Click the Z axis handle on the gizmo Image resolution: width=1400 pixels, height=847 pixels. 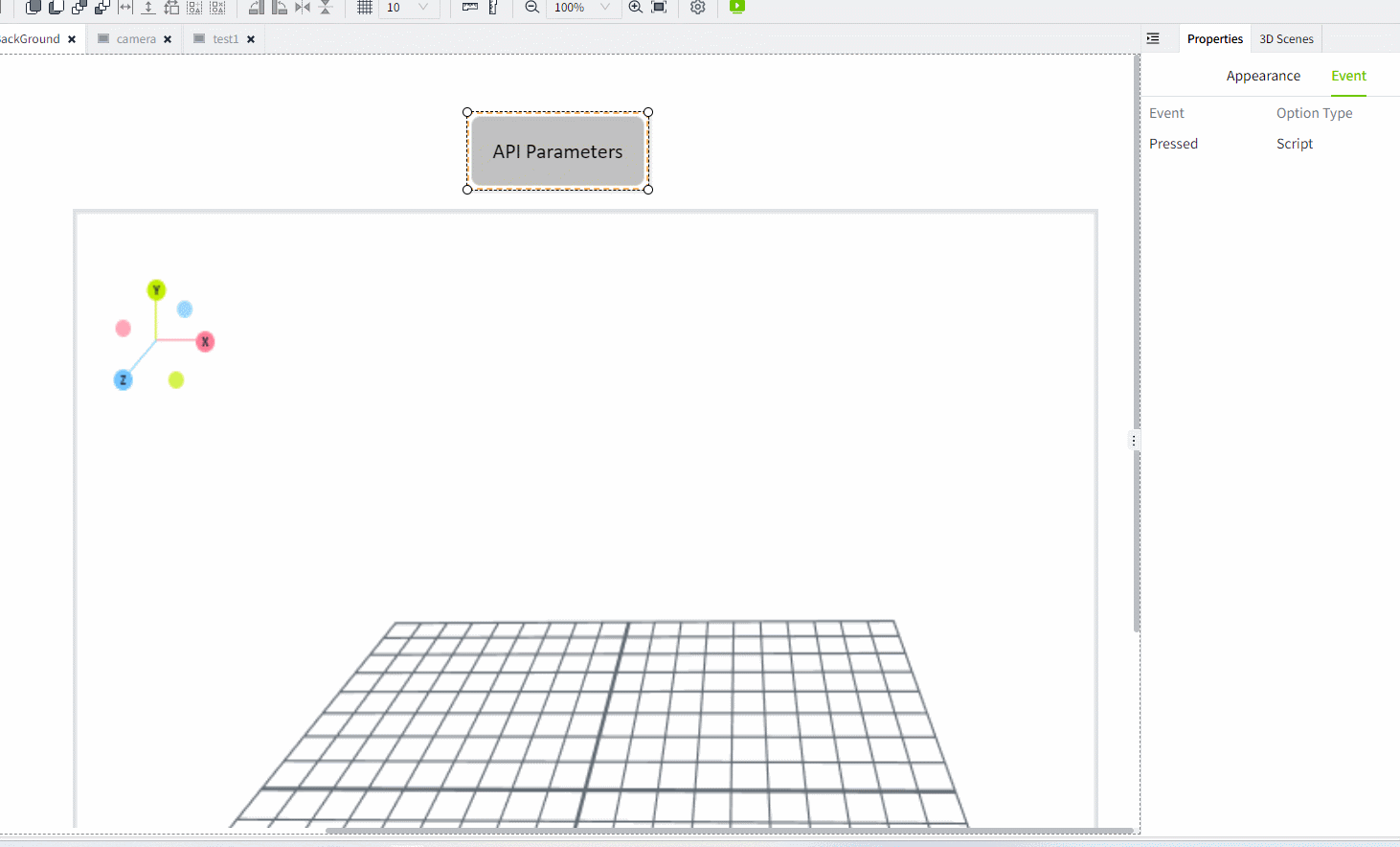(123, 379)
